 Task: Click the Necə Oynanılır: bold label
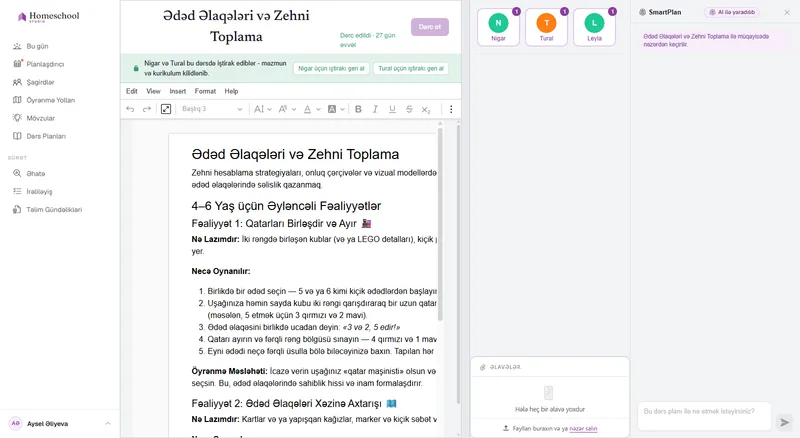[x=221, y=271]
